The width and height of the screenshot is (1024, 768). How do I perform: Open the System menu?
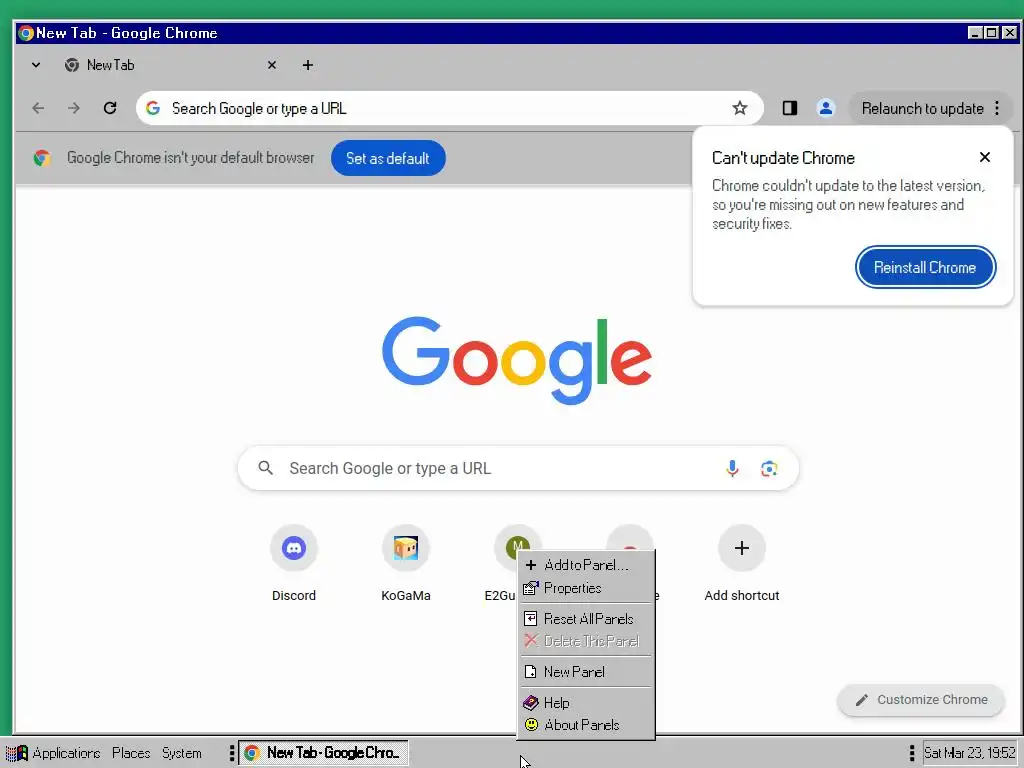[x=182, y=753]
